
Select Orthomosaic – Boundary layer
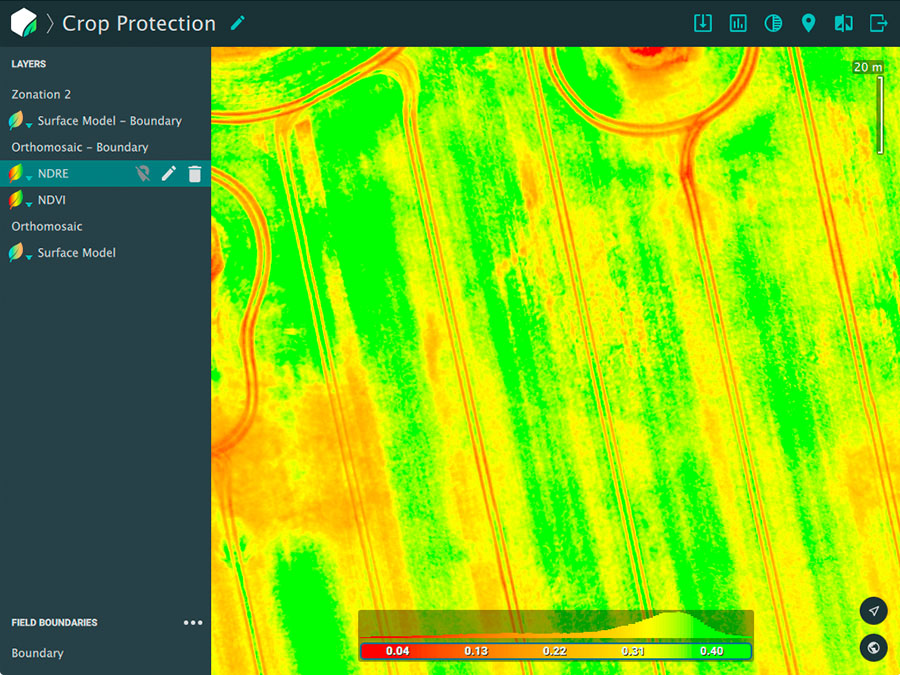[80, 147]
